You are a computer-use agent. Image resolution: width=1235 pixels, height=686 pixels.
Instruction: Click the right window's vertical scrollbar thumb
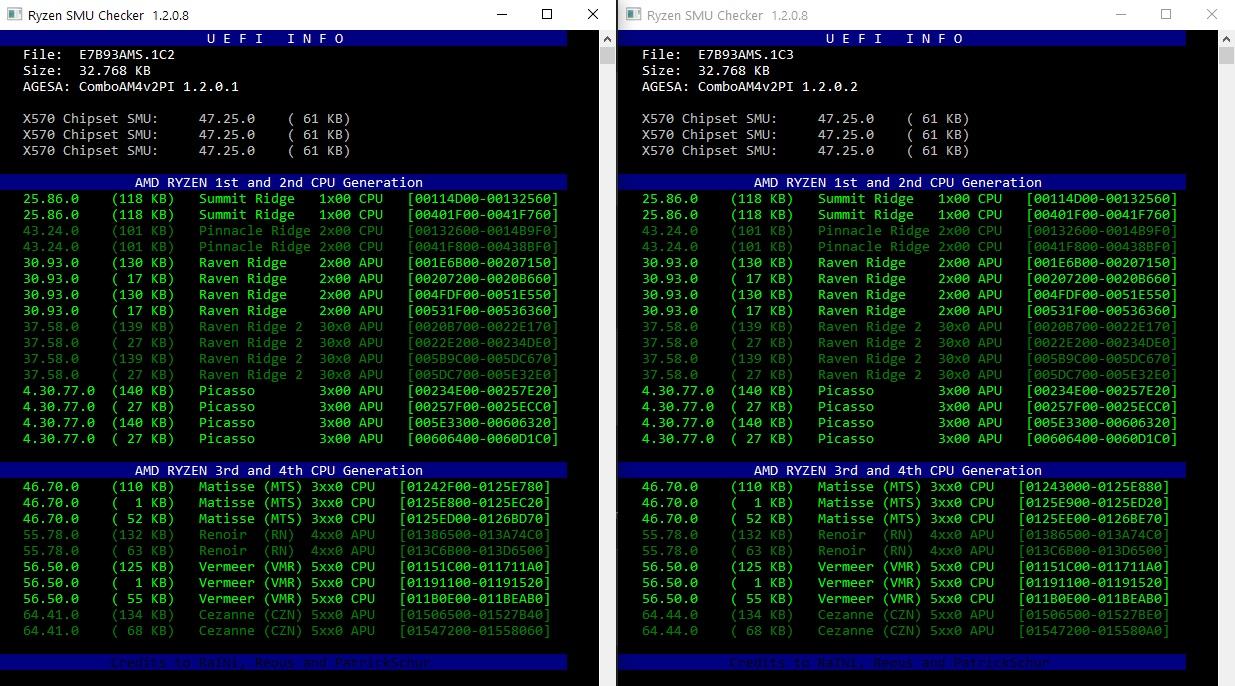click(1226, 56)
